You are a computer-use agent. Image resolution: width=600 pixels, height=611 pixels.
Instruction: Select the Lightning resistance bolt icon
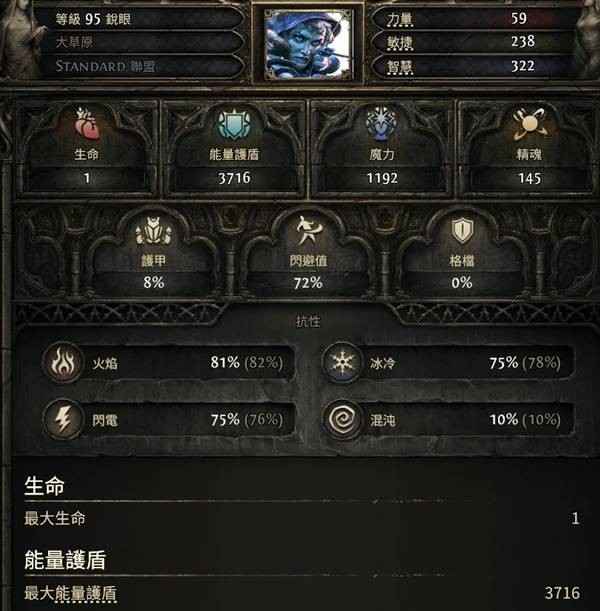tap(63, 420)
